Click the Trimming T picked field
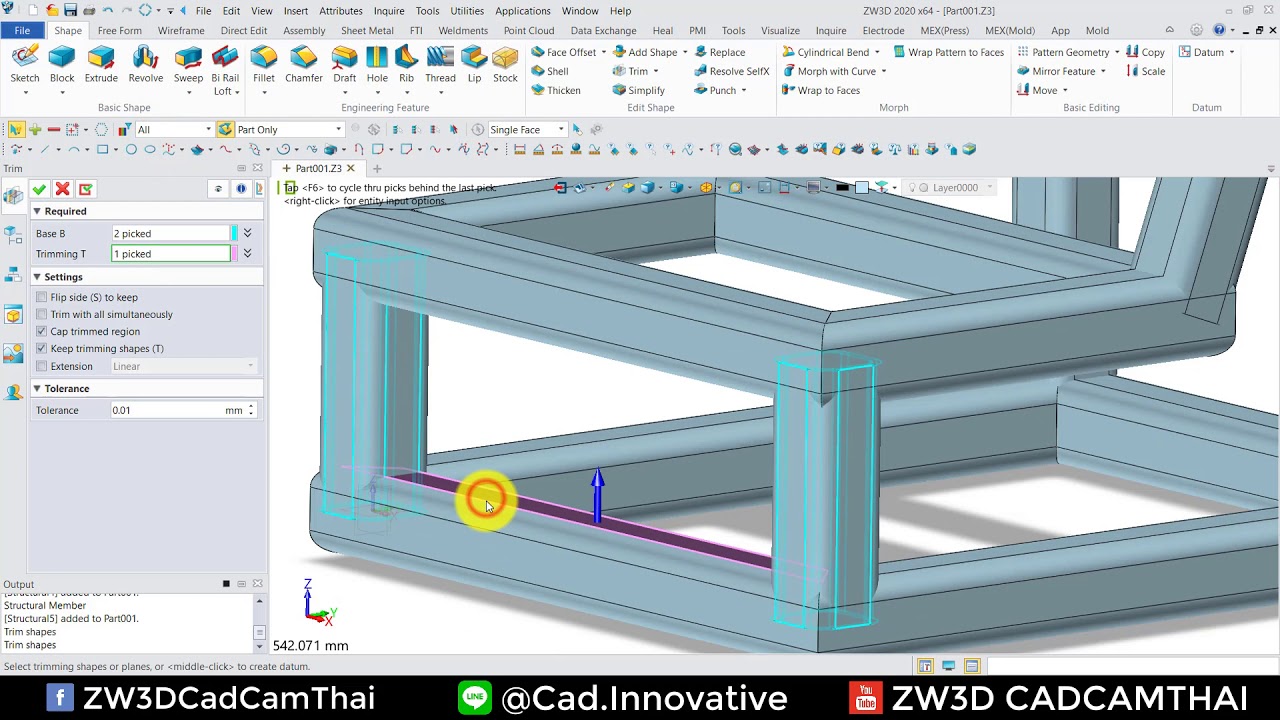Viewport: 1280px width, 720px height. 170,254
